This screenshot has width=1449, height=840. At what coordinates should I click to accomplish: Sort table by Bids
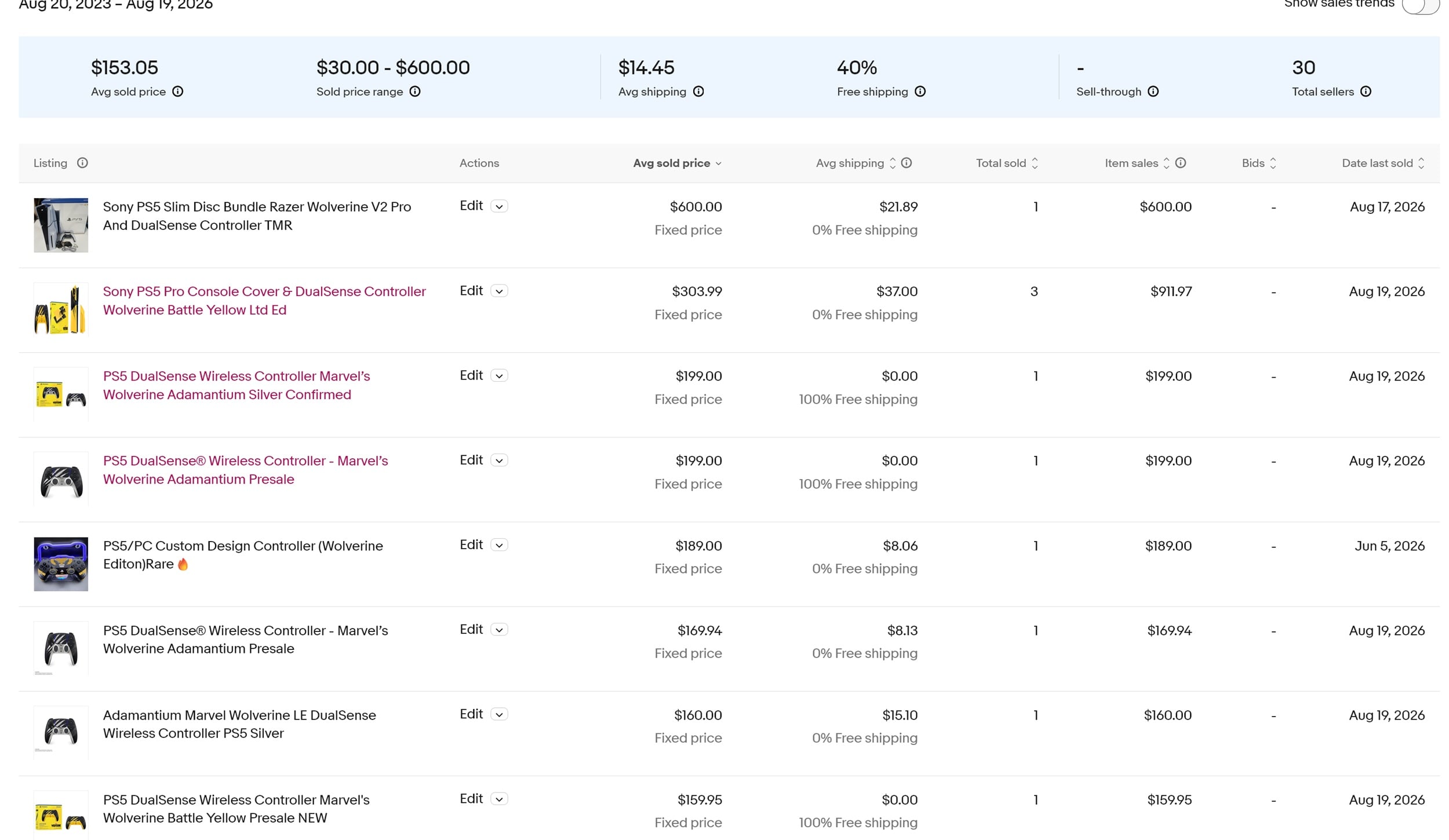point(1273,163)
